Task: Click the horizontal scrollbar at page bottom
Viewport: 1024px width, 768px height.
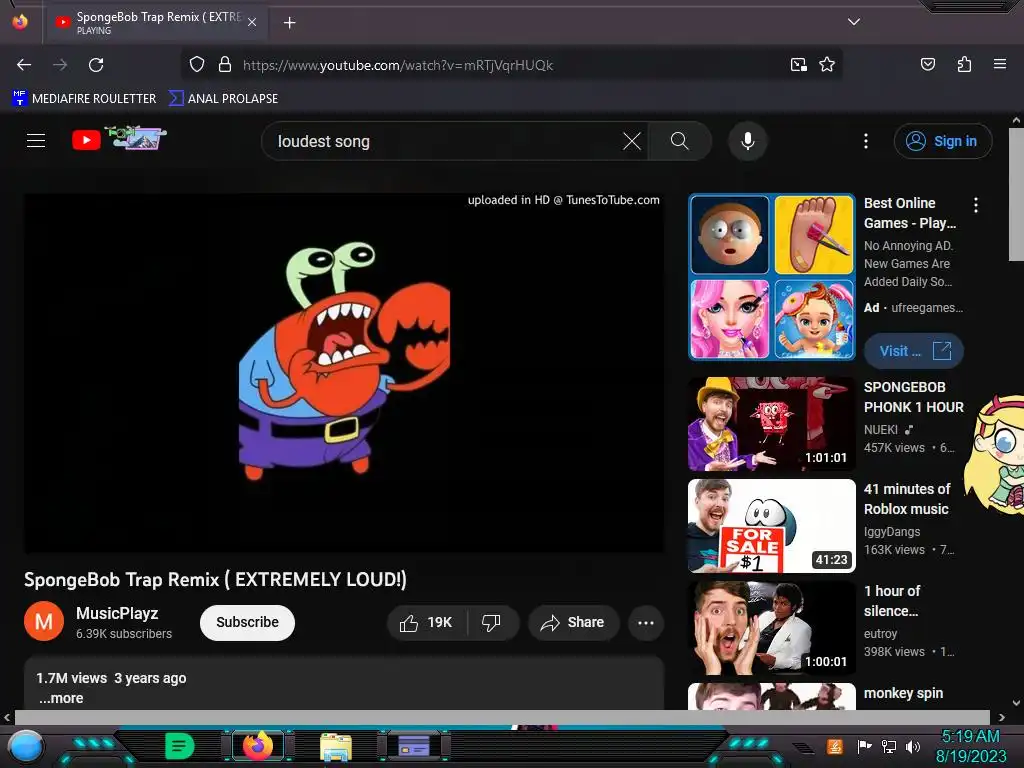Action: (502, 717)
